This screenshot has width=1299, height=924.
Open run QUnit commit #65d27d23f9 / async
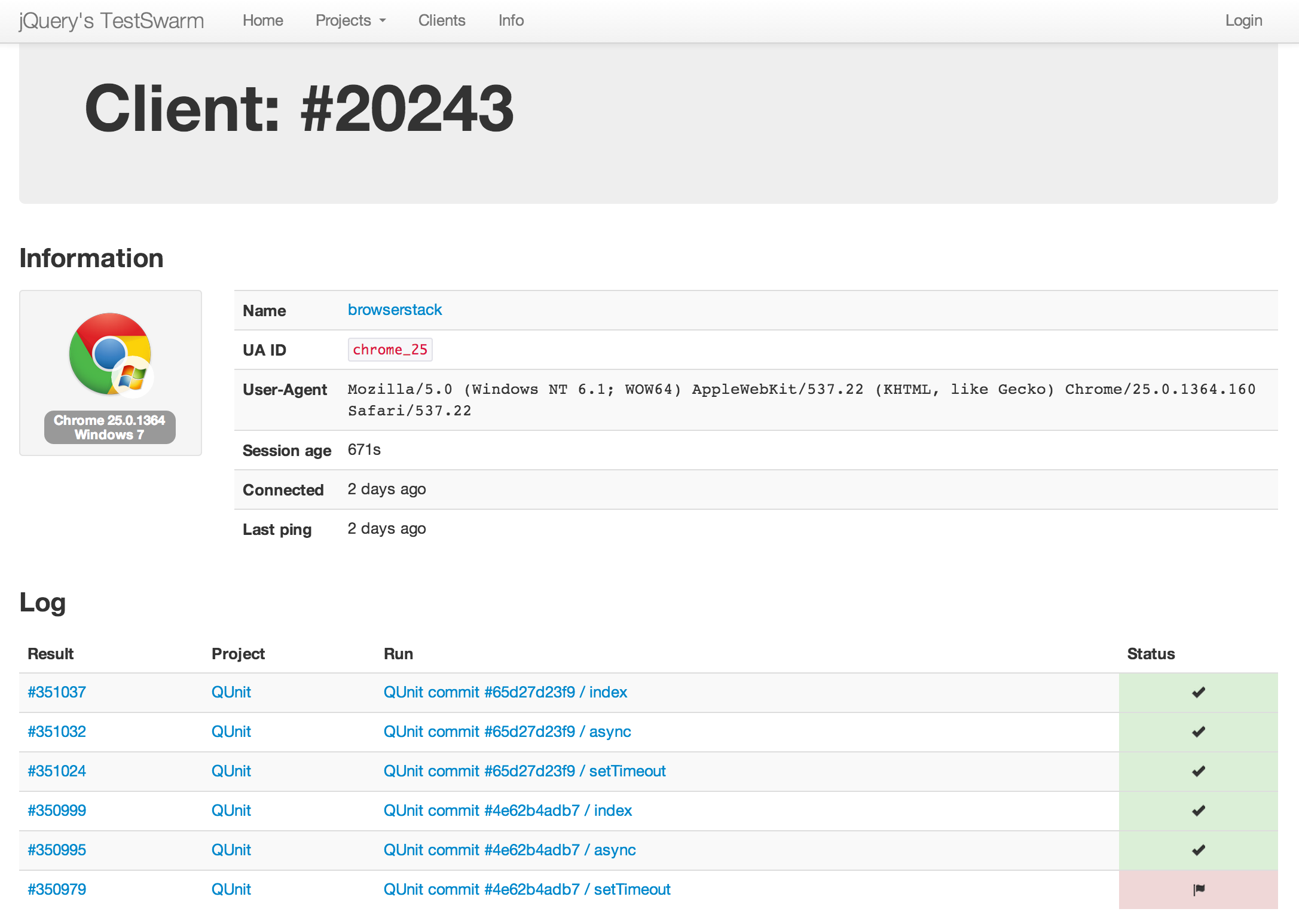(507, 732)
